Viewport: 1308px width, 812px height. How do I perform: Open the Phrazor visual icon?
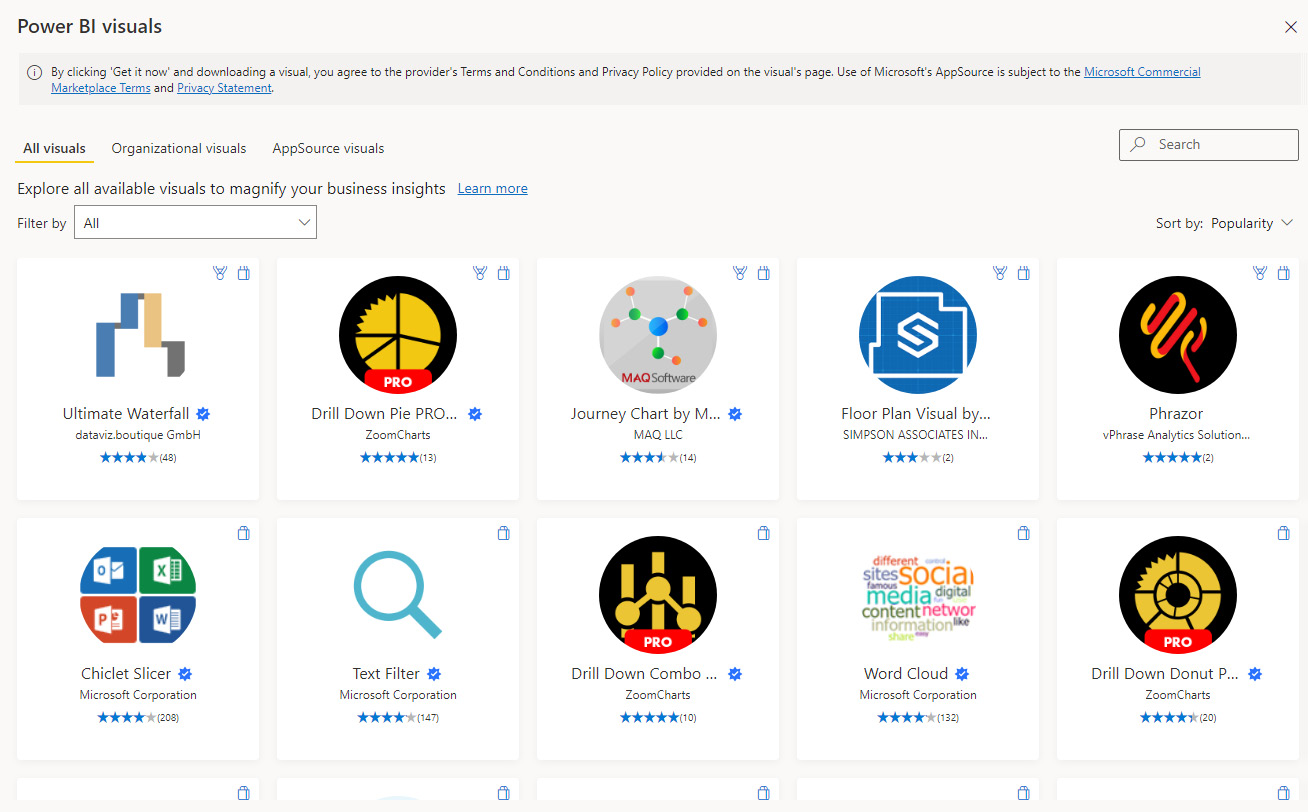click(x=1178, y=335)
